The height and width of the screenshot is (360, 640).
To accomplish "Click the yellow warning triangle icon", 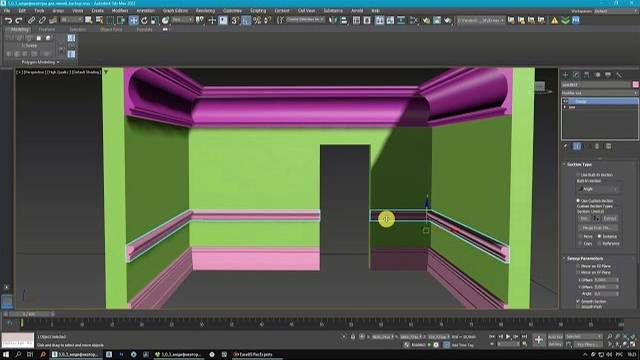I will pyautogui.click(x=554, y=20).
